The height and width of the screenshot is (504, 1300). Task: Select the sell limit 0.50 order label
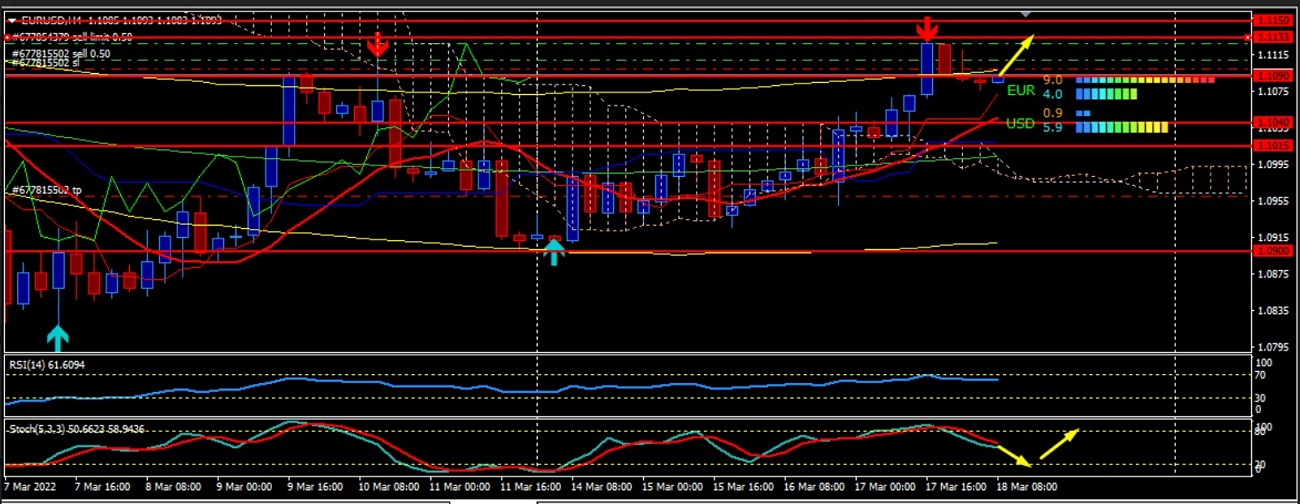[x=72, y=37]
